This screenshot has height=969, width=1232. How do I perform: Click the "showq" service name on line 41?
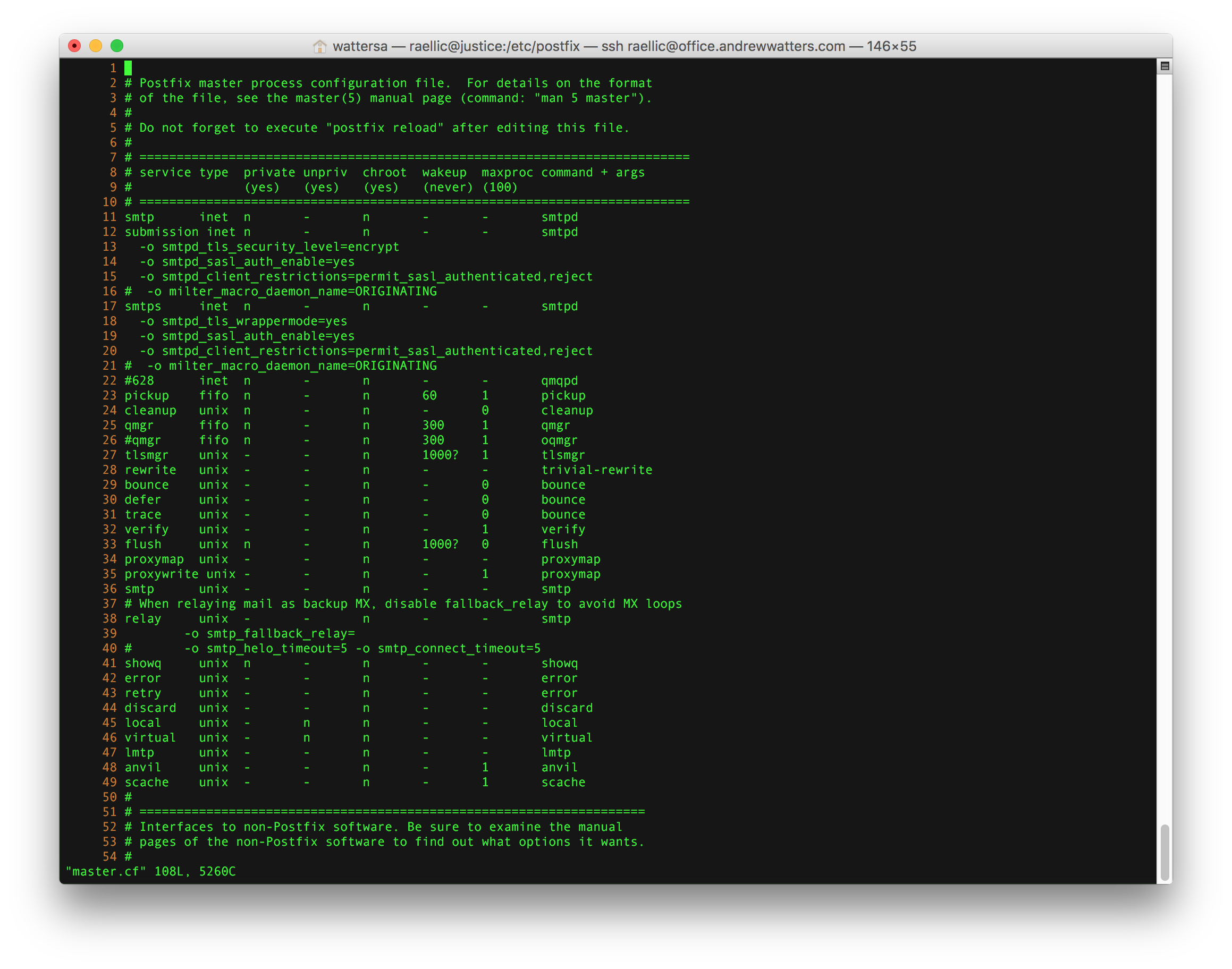(143, 663)
